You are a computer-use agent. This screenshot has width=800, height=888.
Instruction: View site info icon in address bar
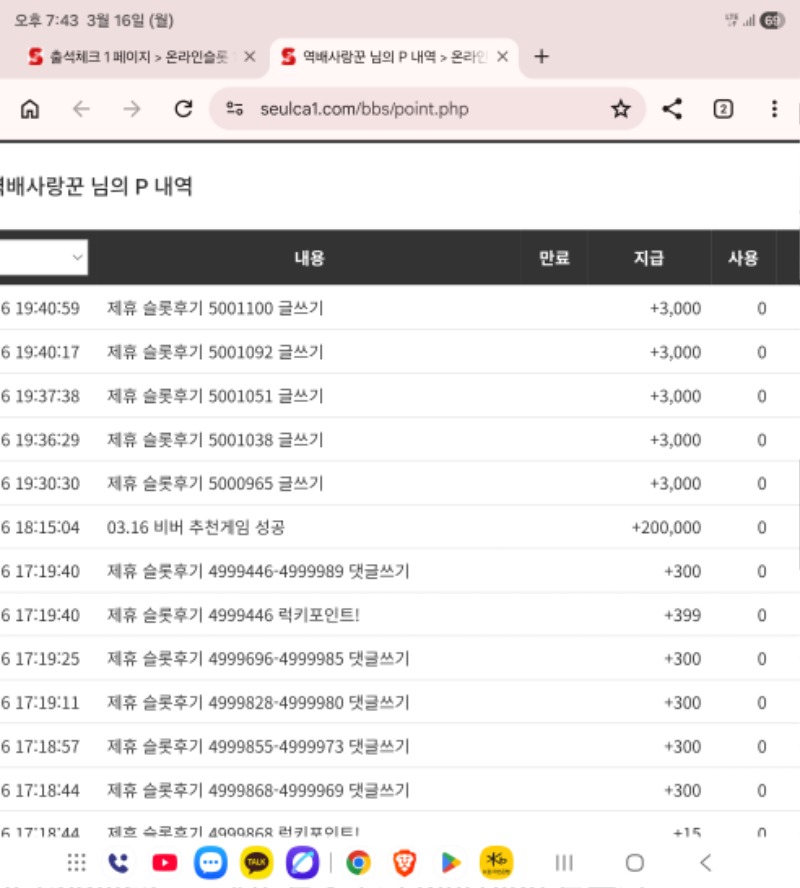pos(235,109)
